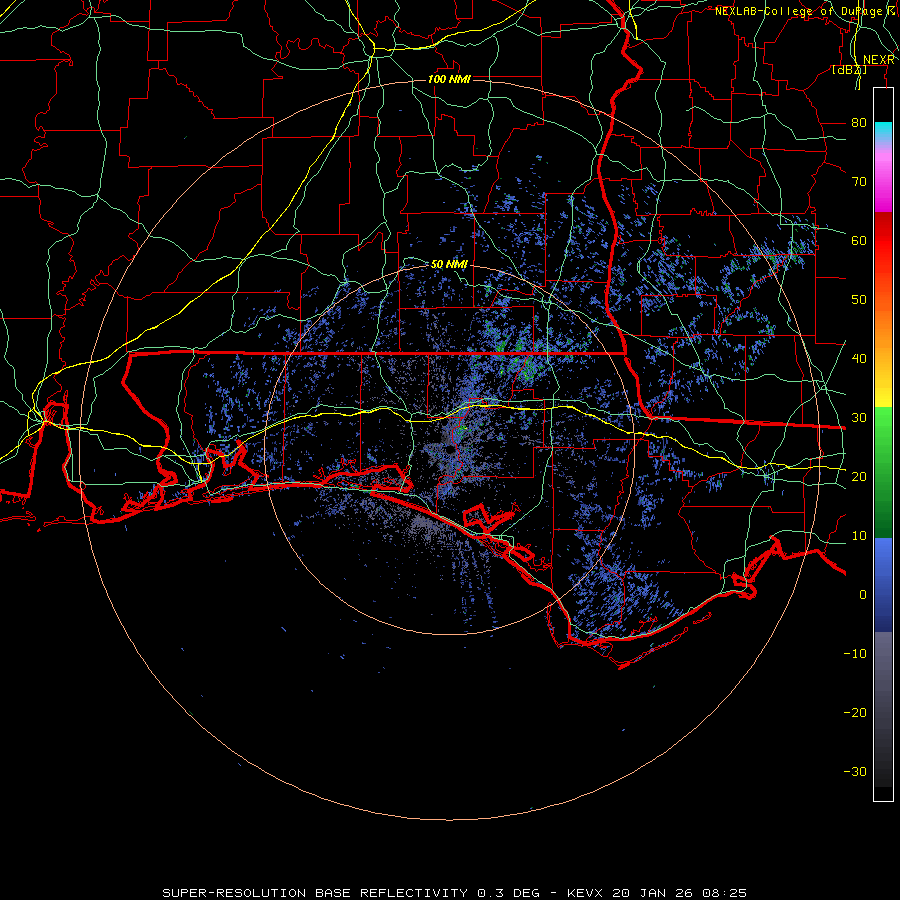Viewport: 900px width, 900px height.
Task: Click the -10 value on color scale
Action: [x=855, y=653]
